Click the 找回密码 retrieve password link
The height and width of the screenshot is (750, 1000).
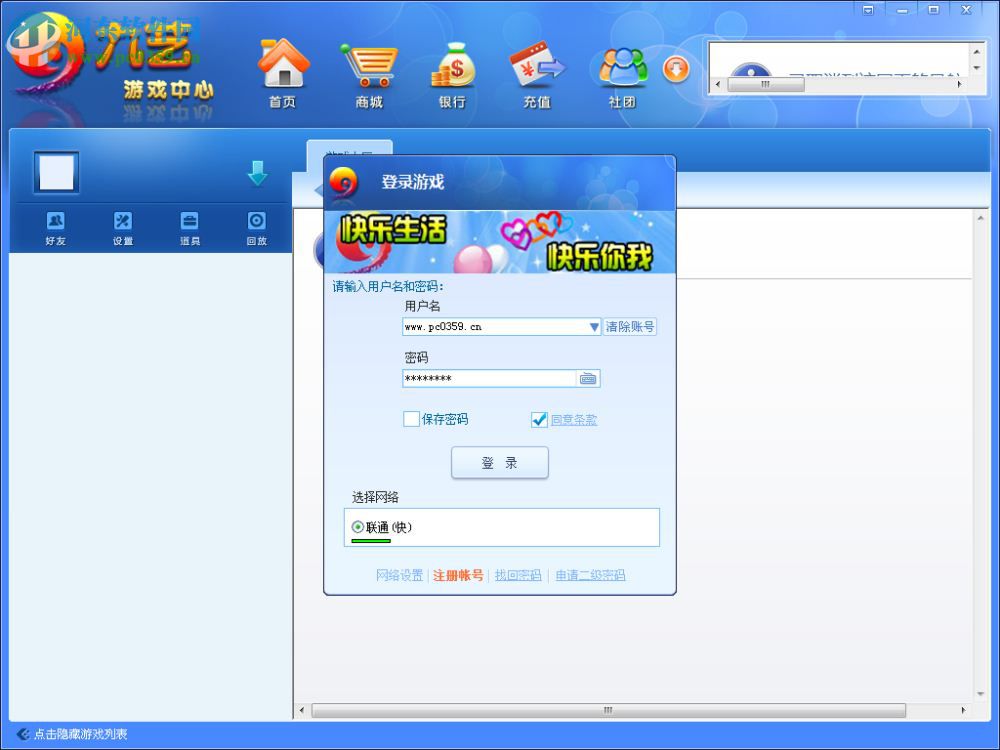pyautogui.click(x=517, y=575)
